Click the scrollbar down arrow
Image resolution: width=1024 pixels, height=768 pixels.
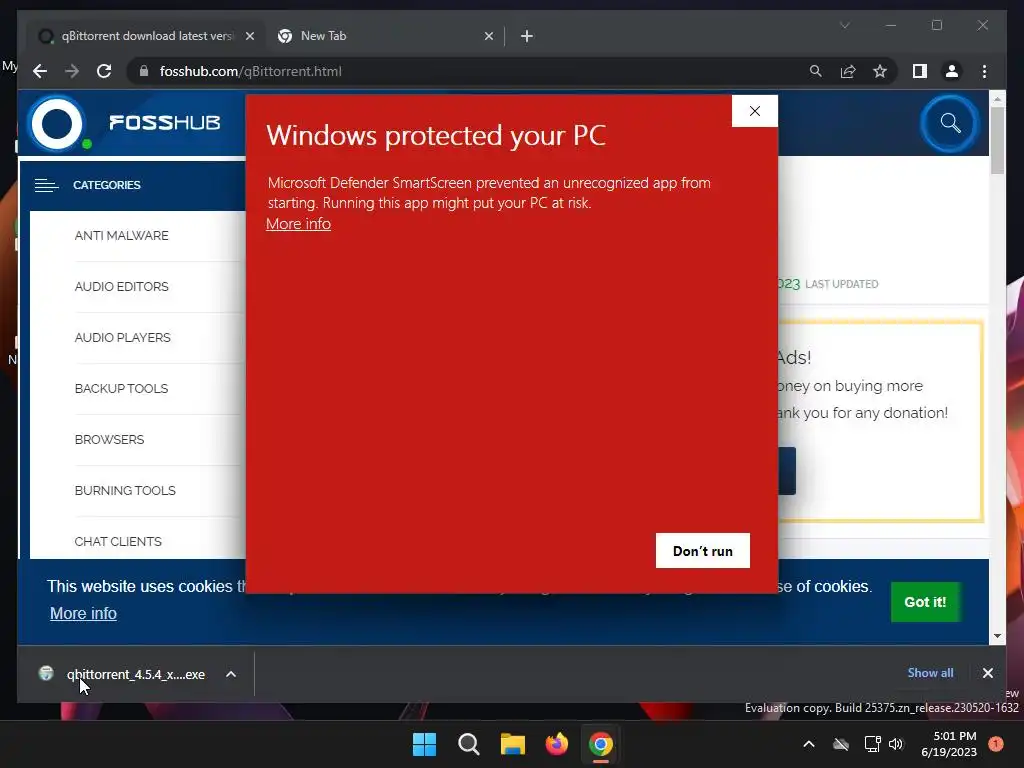coord(997,635)
